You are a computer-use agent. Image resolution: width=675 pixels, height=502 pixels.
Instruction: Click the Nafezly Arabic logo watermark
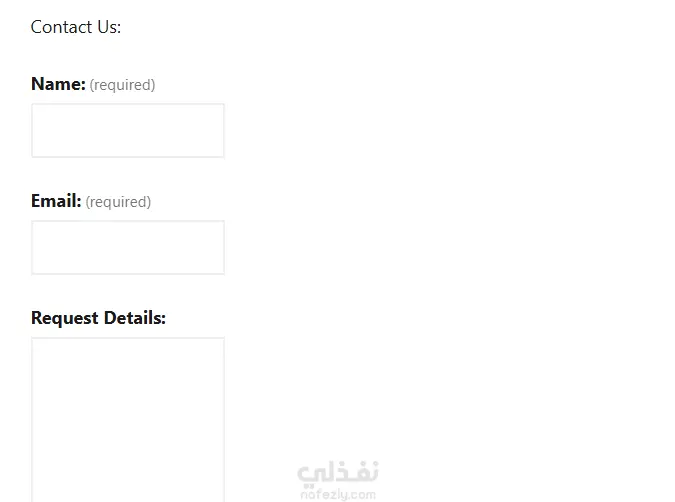tap(338, 472)
